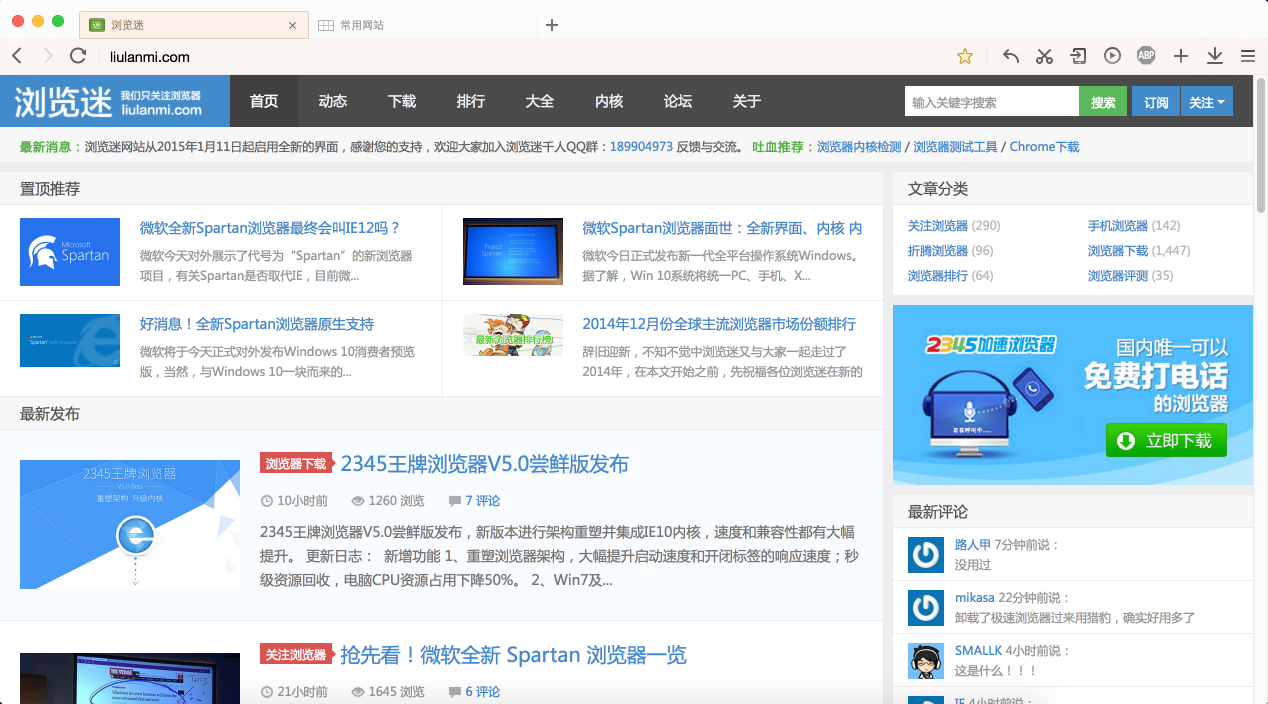Click the 输入关键字搜索 search field

point(992,102)
